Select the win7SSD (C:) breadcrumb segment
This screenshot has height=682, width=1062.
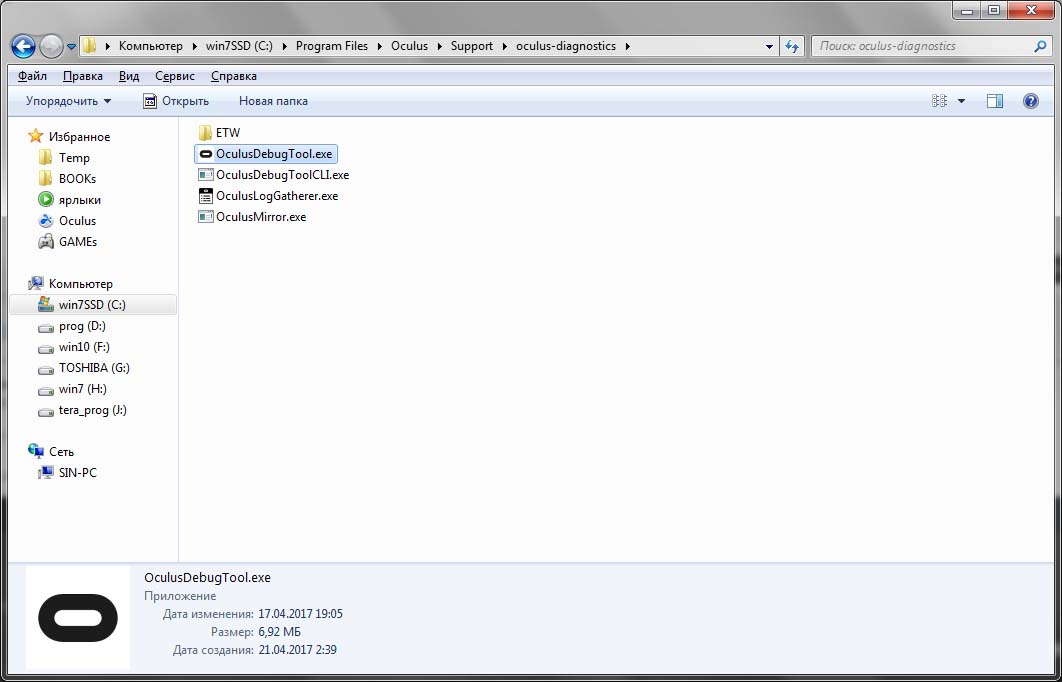[x=239, y=46]
